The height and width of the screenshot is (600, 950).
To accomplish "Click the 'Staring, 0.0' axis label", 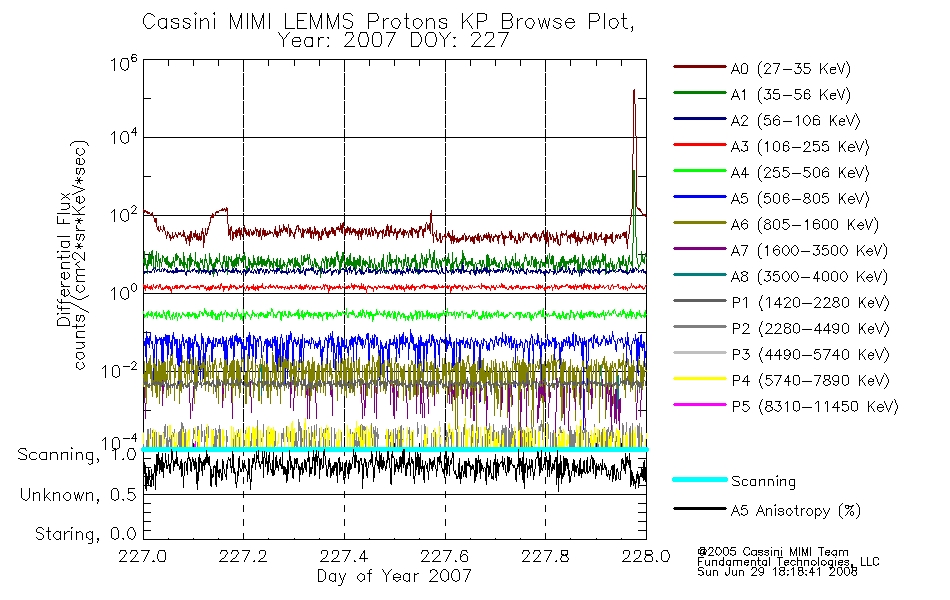I will click(85, 534).
